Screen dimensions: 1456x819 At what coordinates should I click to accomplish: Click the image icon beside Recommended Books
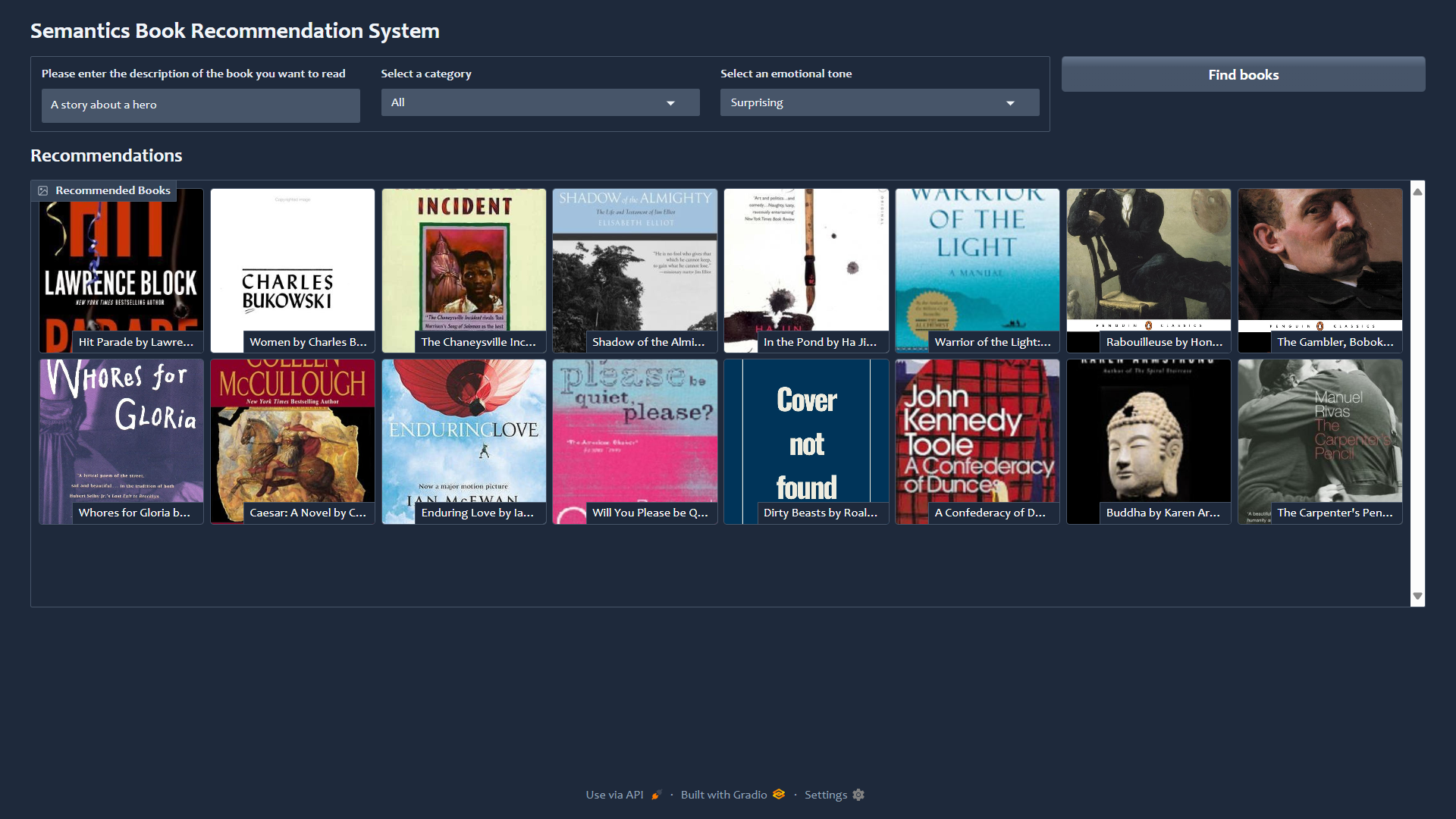43,191
